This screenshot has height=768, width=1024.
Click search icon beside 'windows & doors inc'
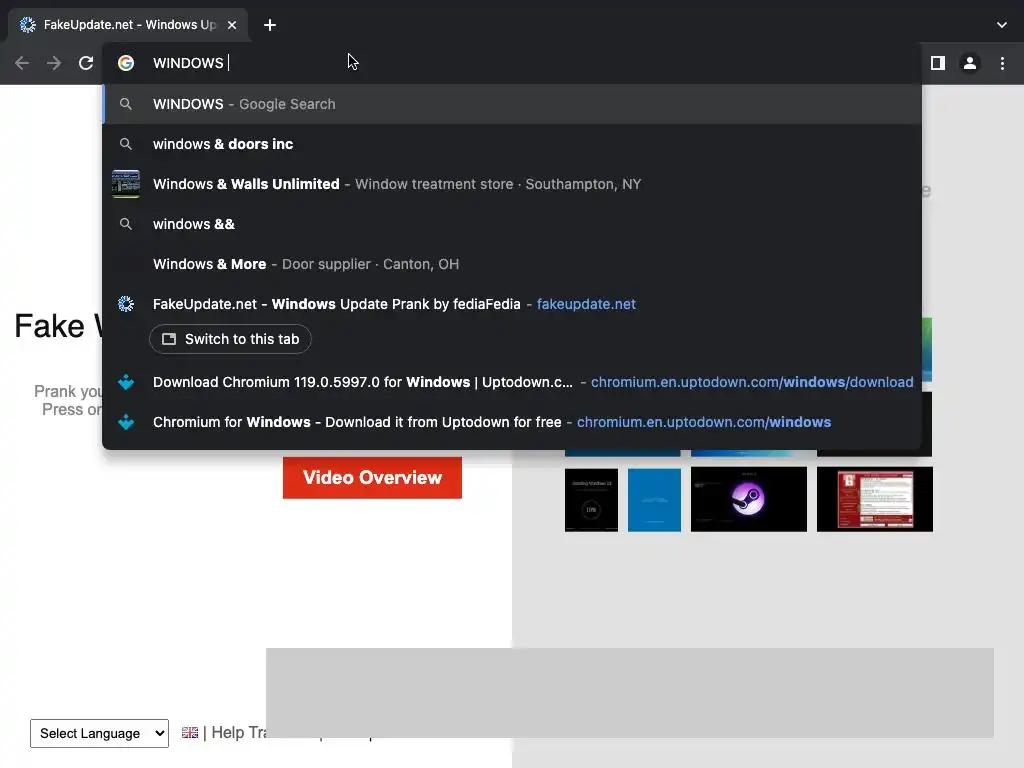126,144
